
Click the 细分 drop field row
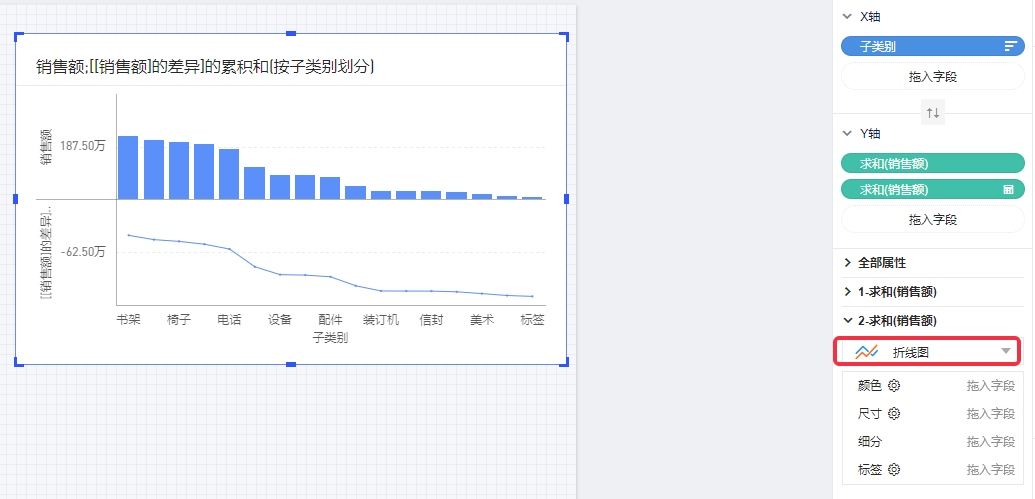932,441
